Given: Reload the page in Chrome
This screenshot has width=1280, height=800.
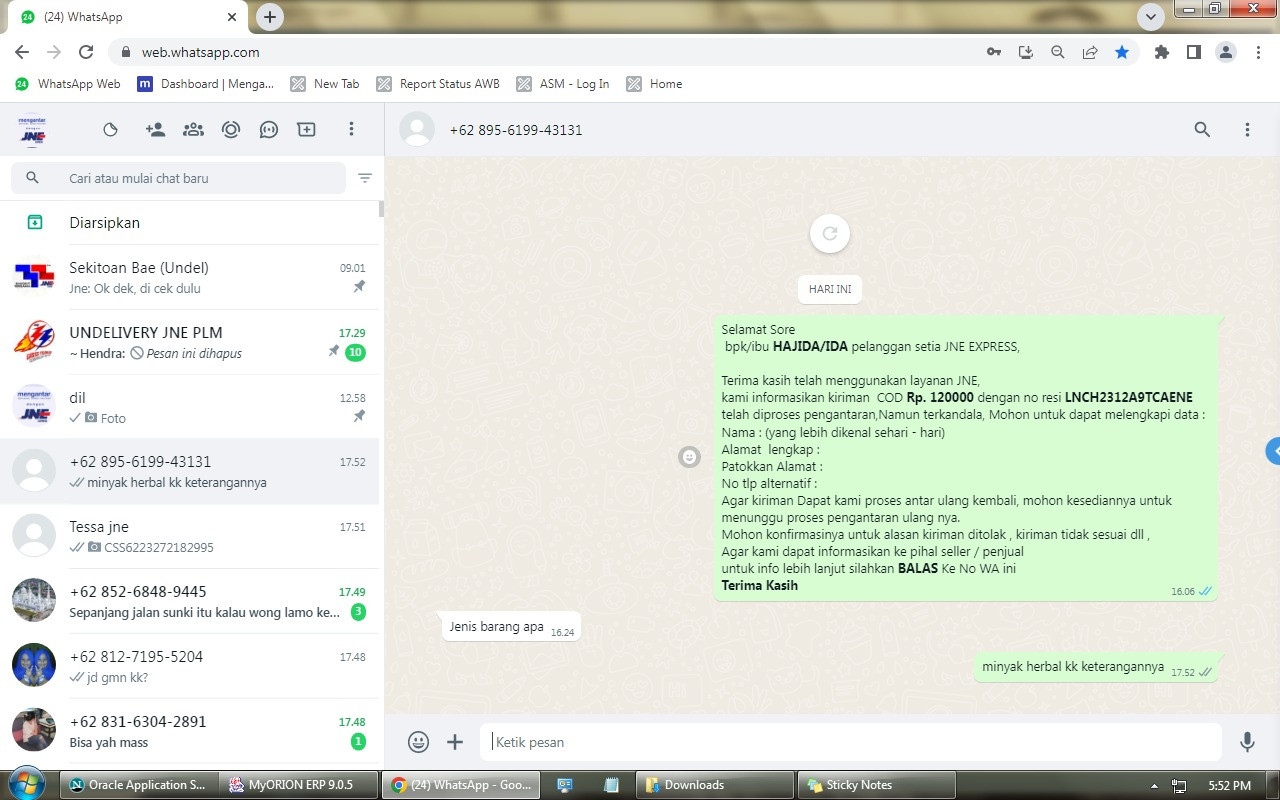Looking at the screenshot, I should pos(86,52).
